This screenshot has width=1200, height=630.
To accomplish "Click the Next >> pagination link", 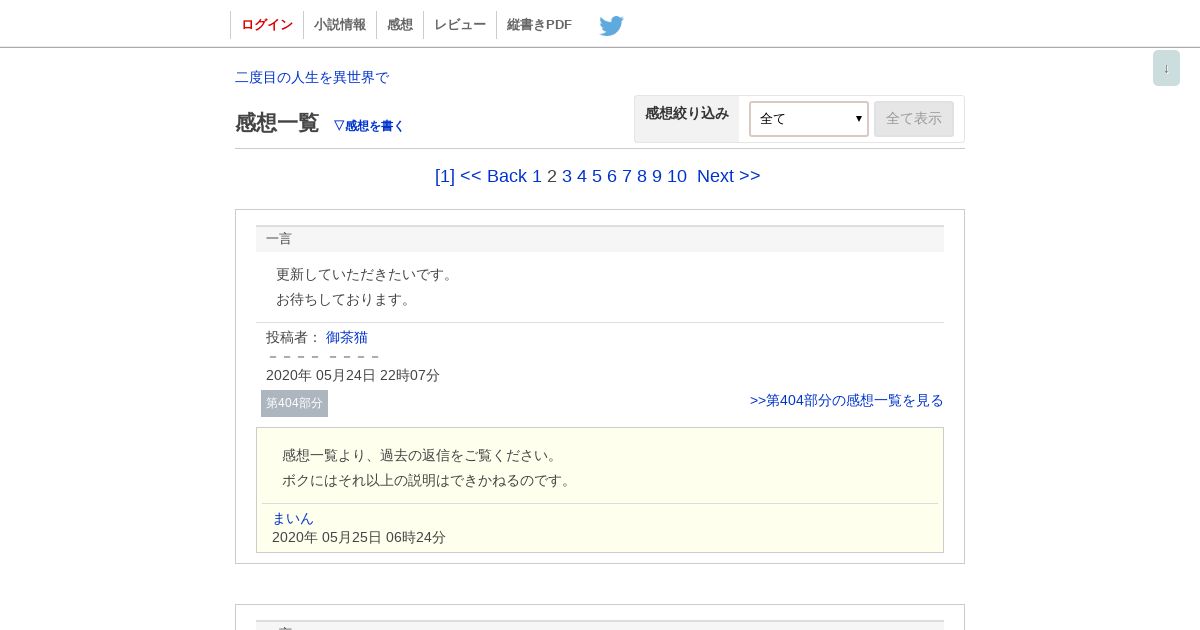I will pyautogui.click(x=729, y=176).
